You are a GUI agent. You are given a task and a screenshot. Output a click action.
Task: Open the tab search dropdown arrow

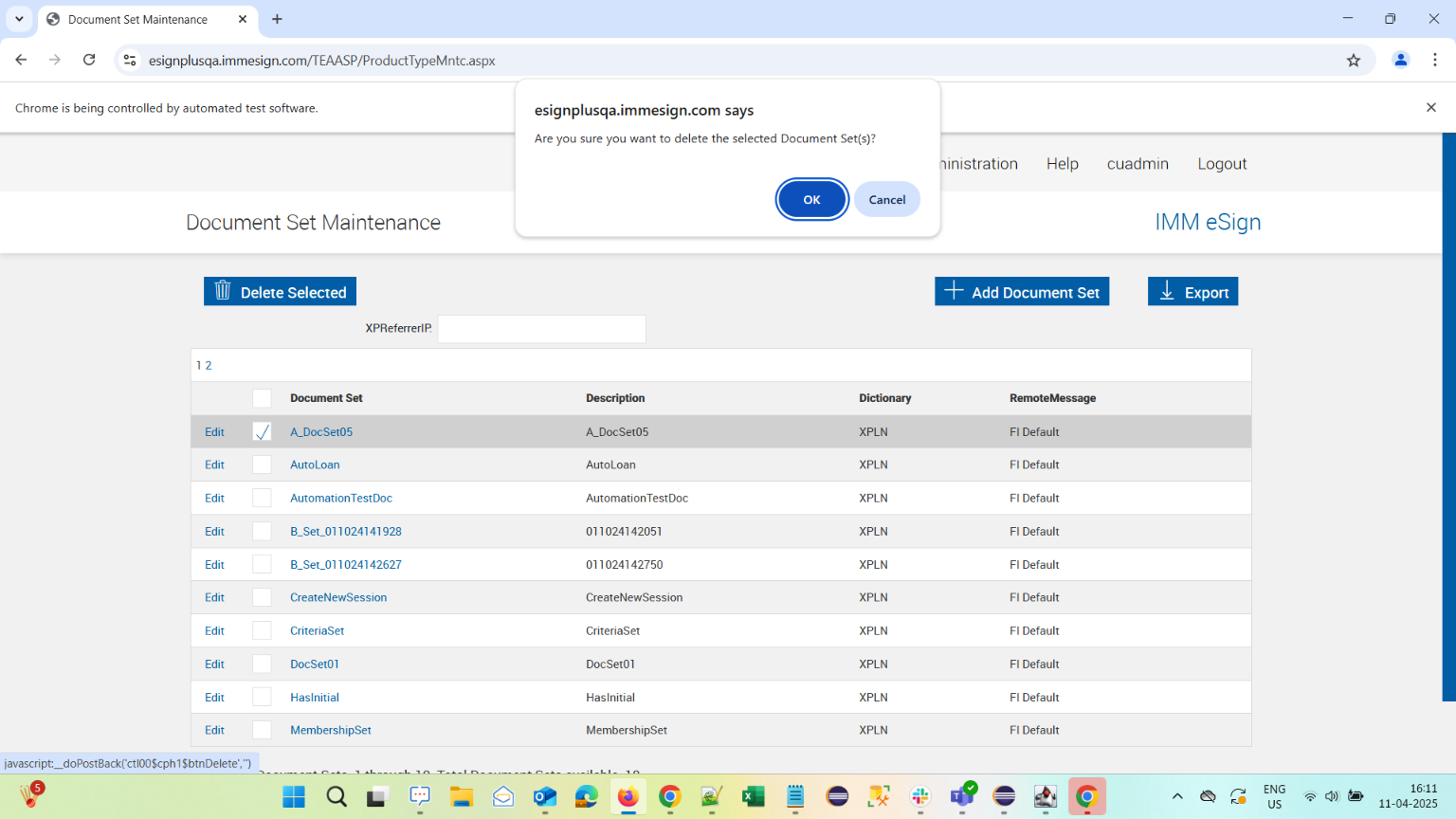(x=19, y=19)
